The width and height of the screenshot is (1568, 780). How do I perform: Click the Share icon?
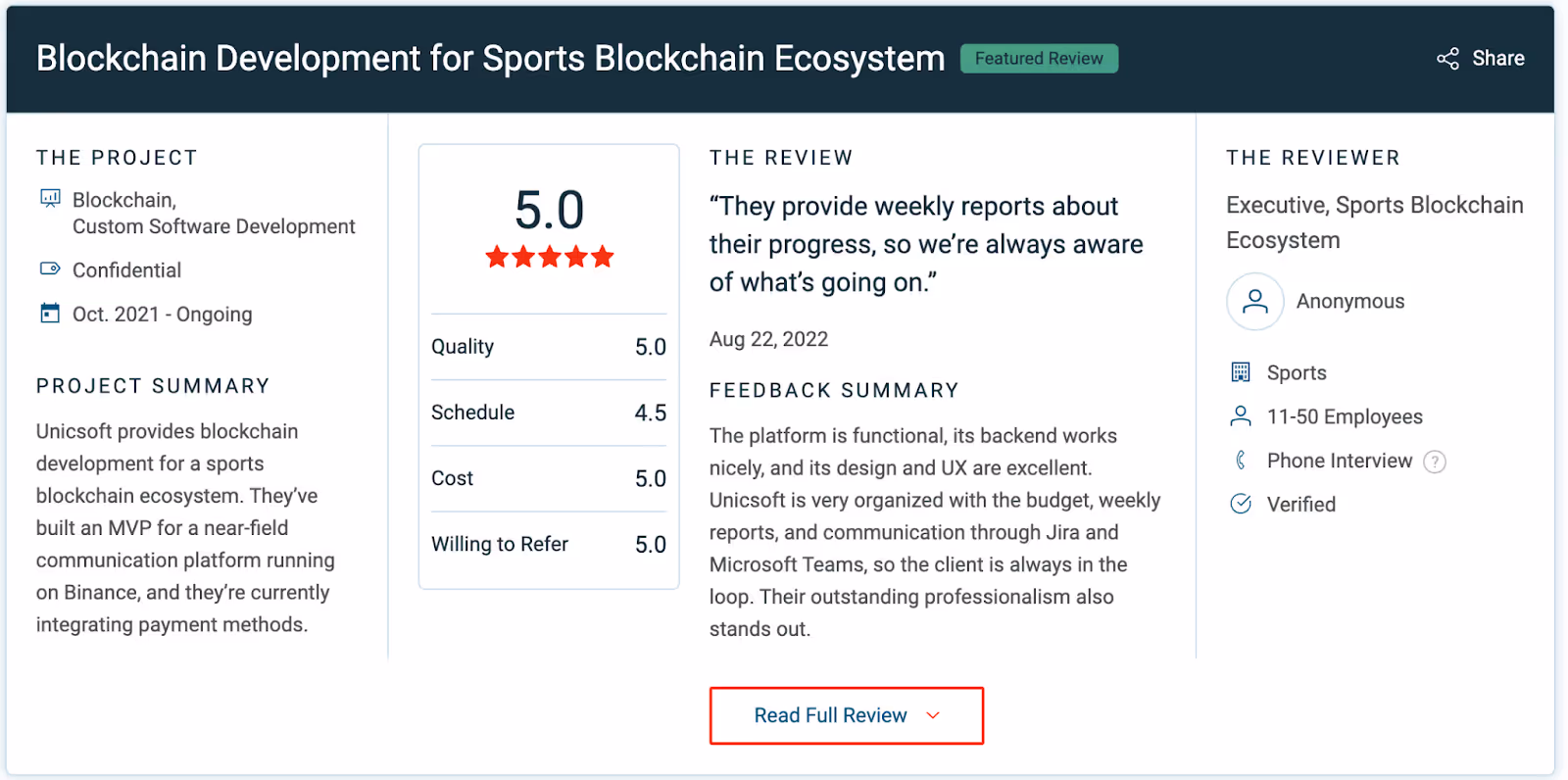[1446, 58]
